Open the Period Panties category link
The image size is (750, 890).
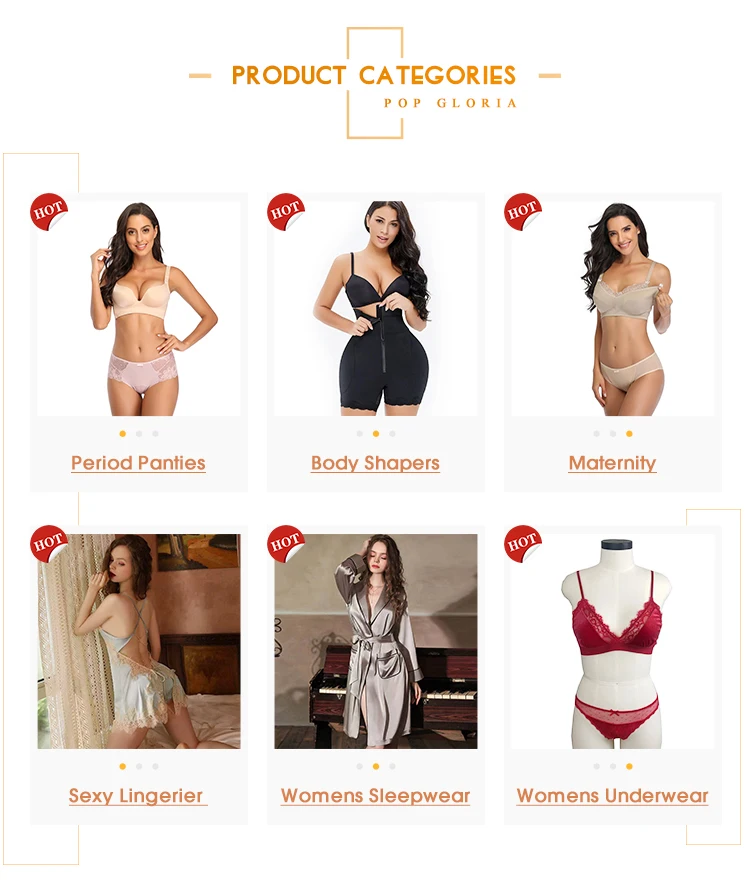[x=138, y=463]
